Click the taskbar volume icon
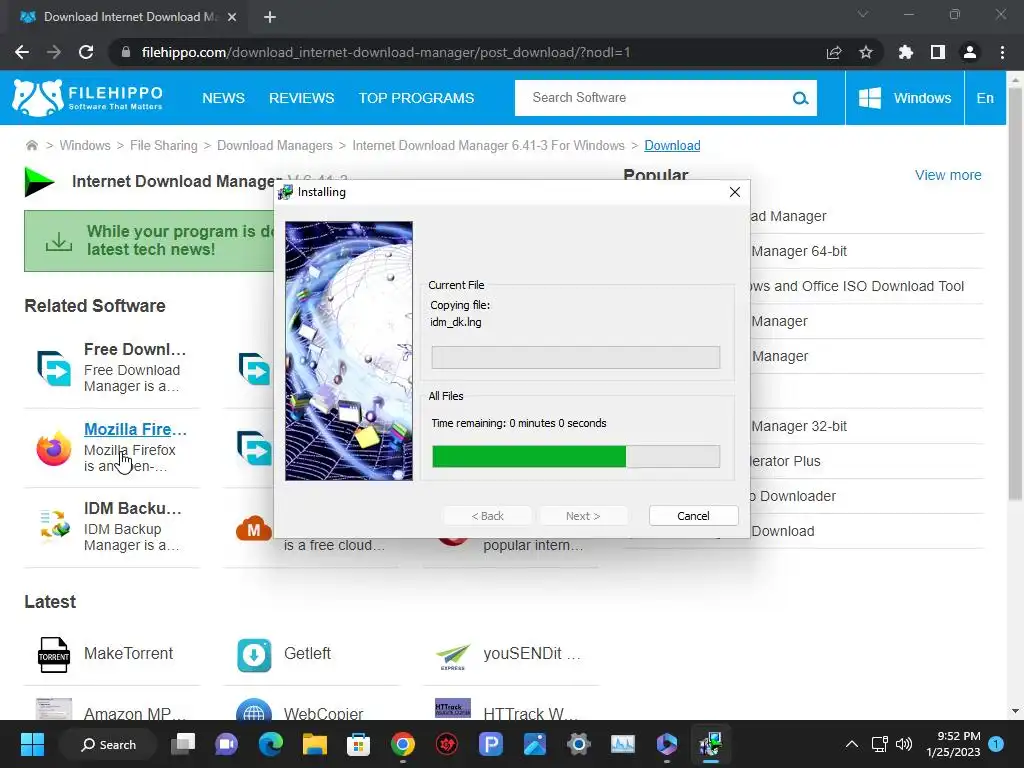1024x768 pixels. 904,744
